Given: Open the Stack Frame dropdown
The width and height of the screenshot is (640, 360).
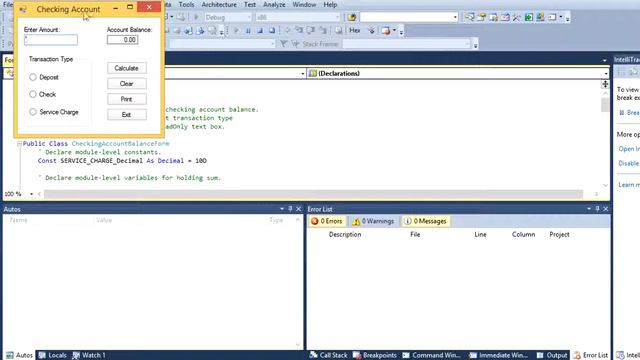Looking at the screenshot, I should click(x=407, y=44).
